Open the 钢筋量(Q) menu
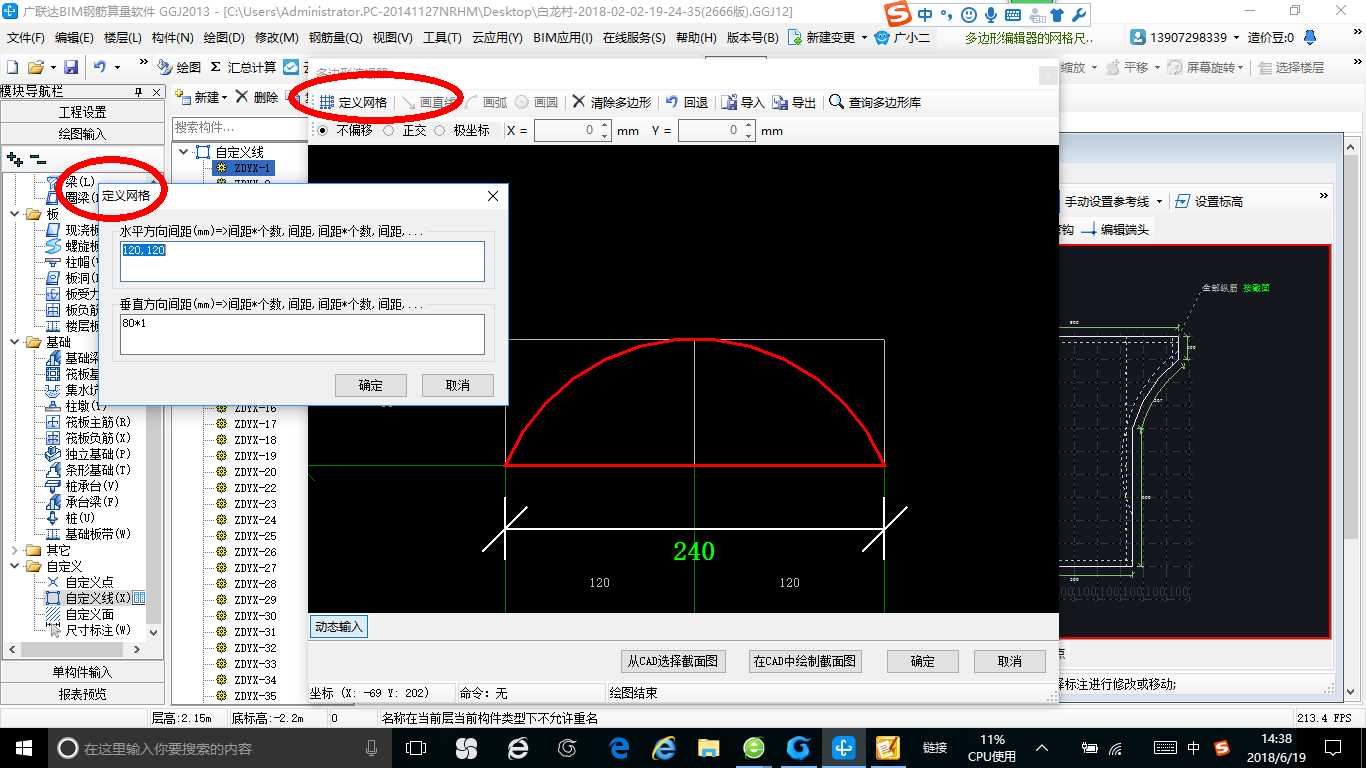1366x768 pixels. click(336, 37)
